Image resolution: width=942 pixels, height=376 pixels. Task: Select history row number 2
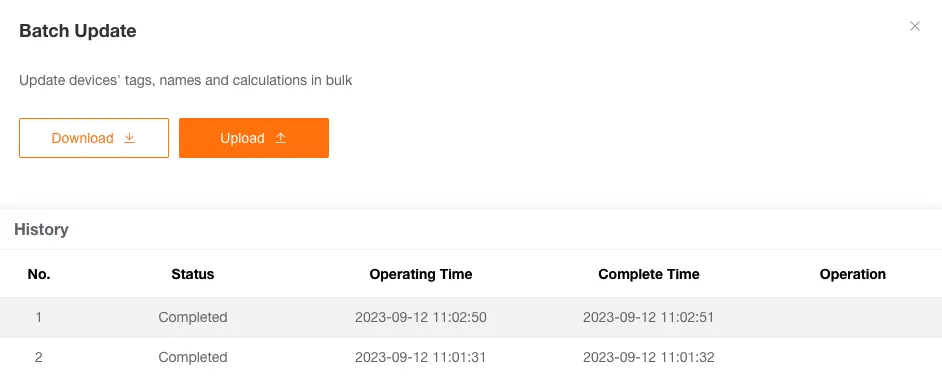[471, 357]
